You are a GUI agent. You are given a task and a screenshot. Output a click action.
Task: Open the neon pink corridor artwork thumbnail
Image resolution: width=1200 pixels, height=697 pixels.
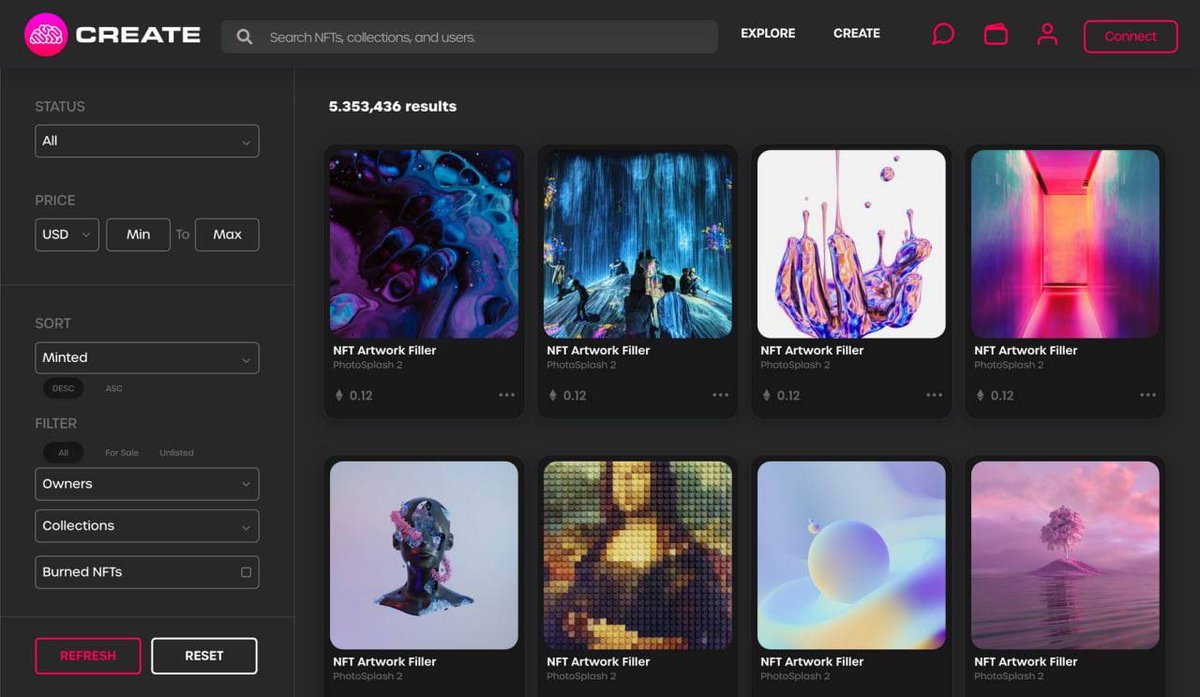pyautogui.click(x=1066, y=244)
